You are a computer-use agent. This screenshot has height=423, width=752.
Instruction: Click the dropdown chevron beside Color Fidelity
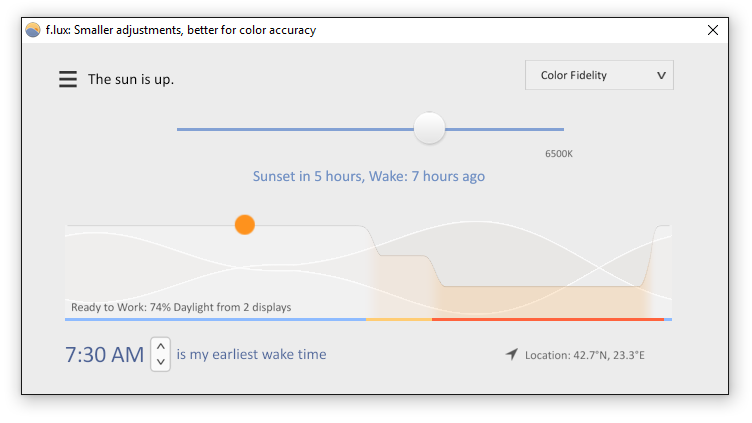pos(661,75)
